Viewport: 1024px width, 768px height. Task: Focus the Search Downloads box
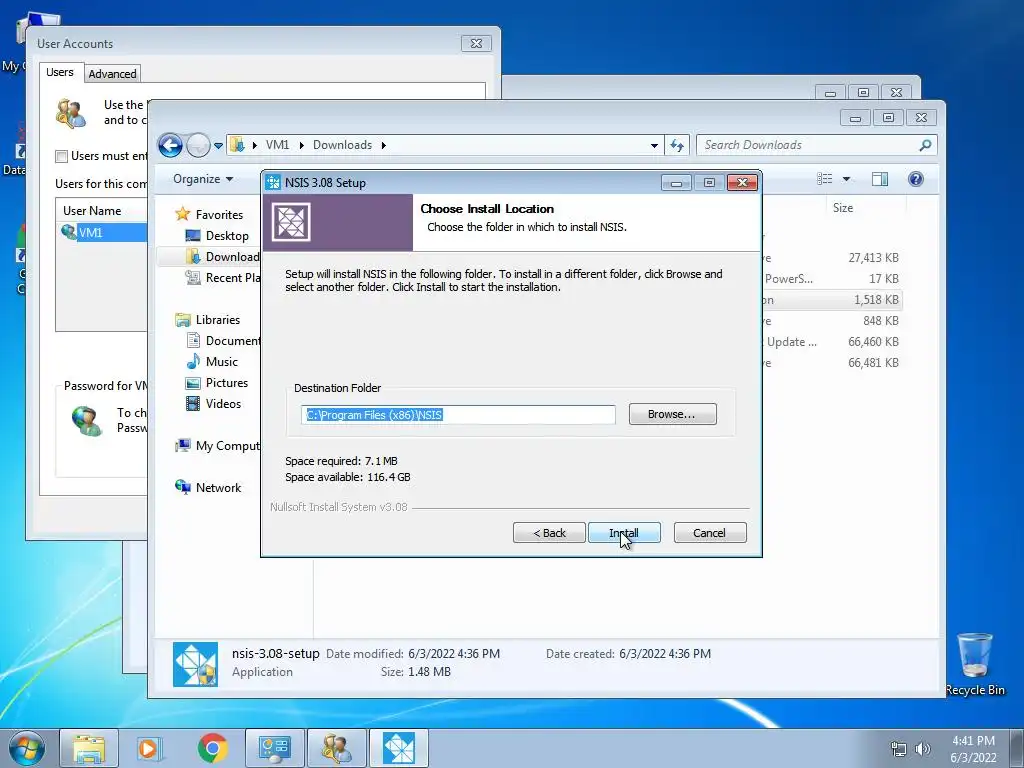(808, 145)
